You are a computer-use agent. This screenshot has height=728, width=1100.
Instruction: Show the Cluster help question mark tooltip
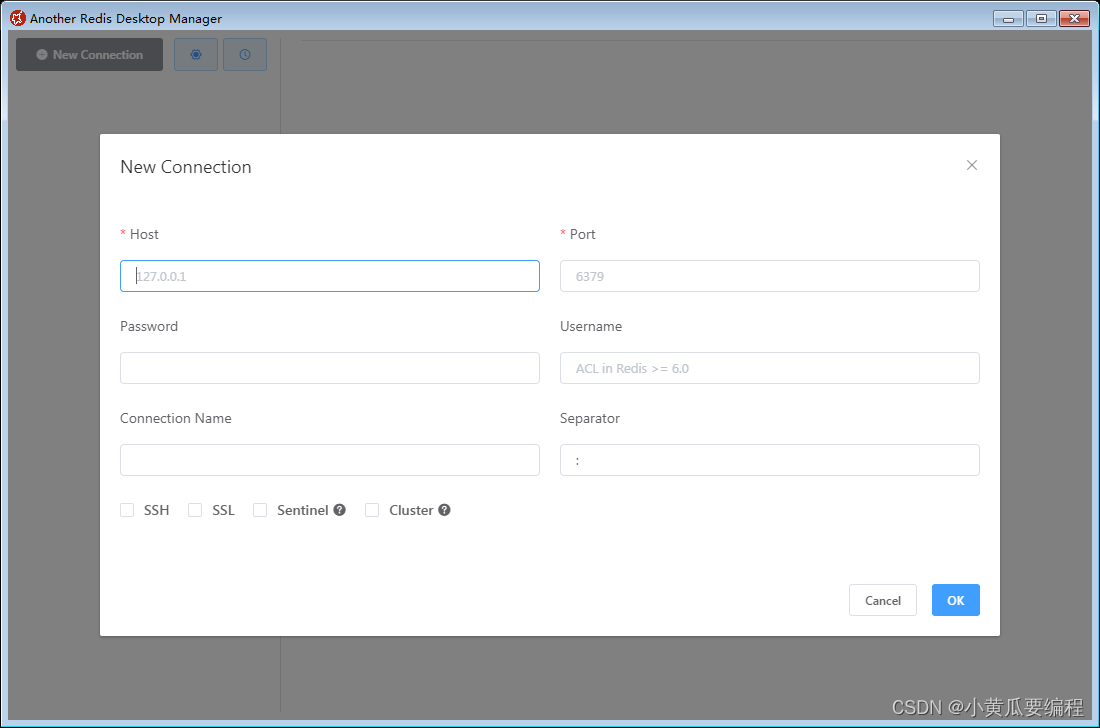coord(444,510)
